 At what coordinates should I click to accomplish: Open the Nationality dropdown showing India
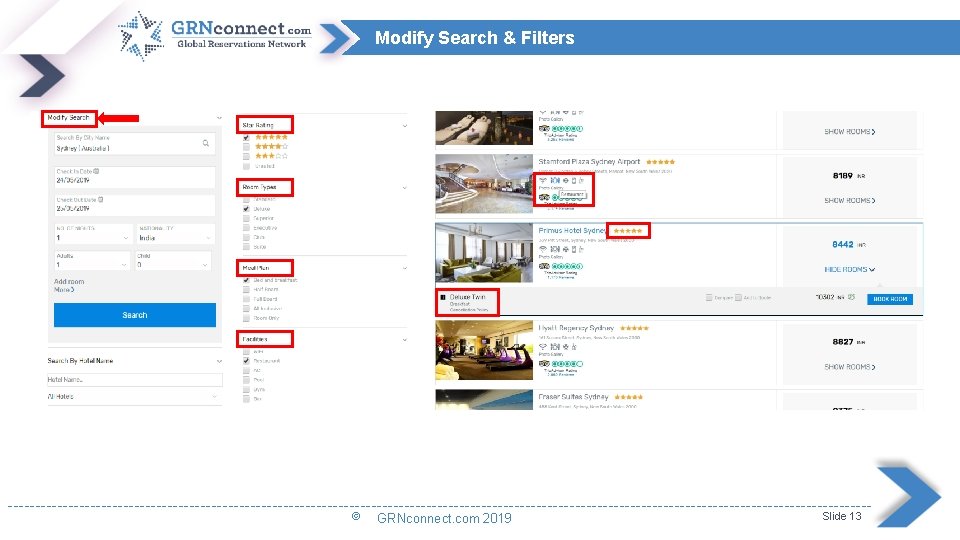point(175,238)
